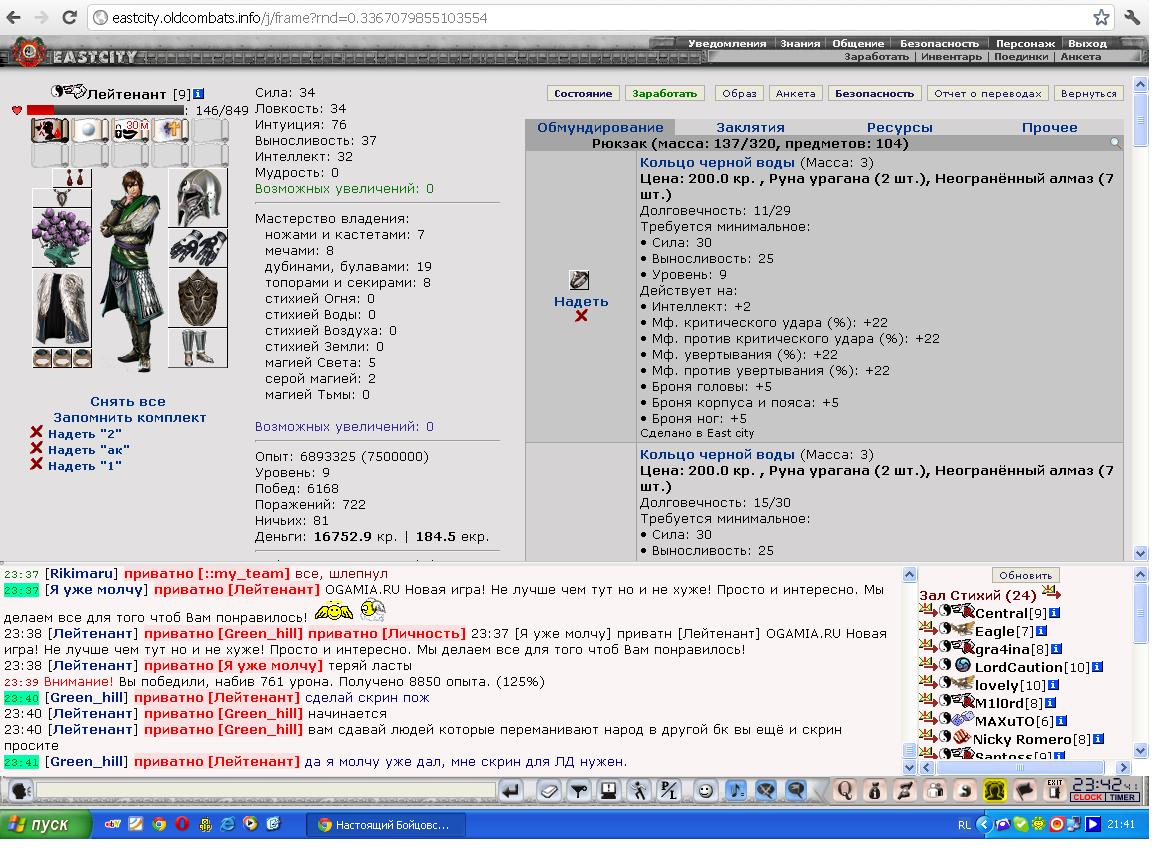This screenshot has width=1152, height=864.
Task: Open the Обмундирование tab
Action: coord(600,127)
